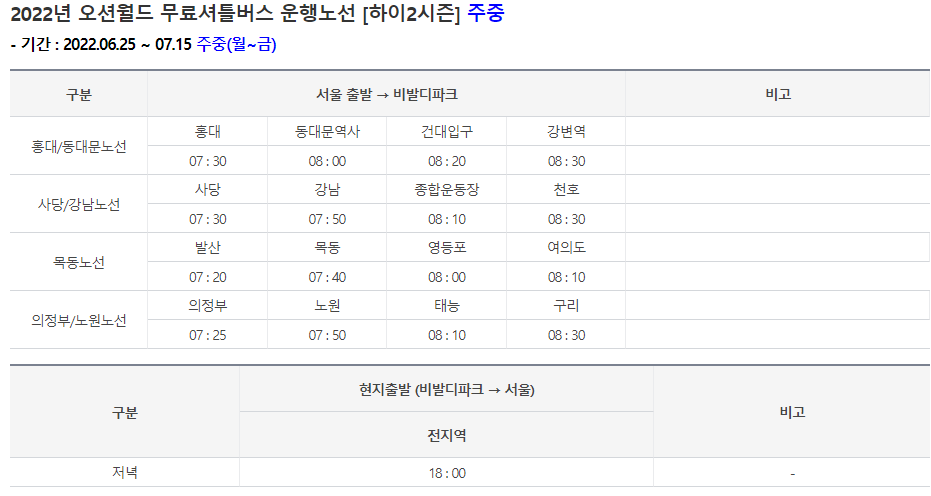This screenshot has width=931, height=496.
Task: Click the 08:20 time under 건대입구
Action: tap(446, 161)
